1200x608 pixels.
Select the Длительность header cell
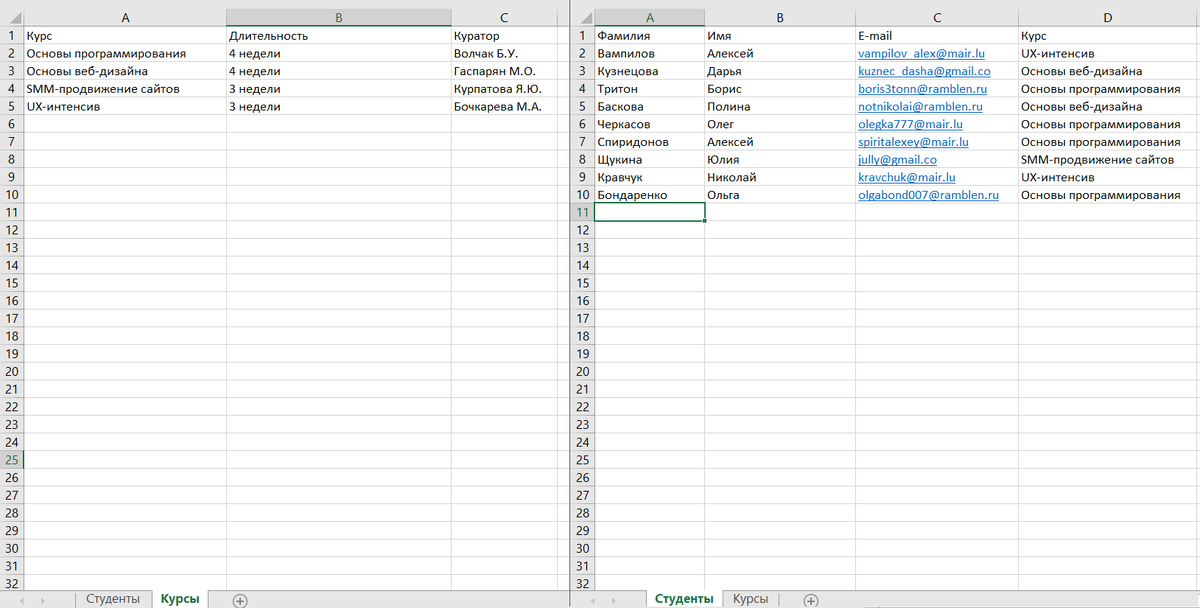coord(339,36)
